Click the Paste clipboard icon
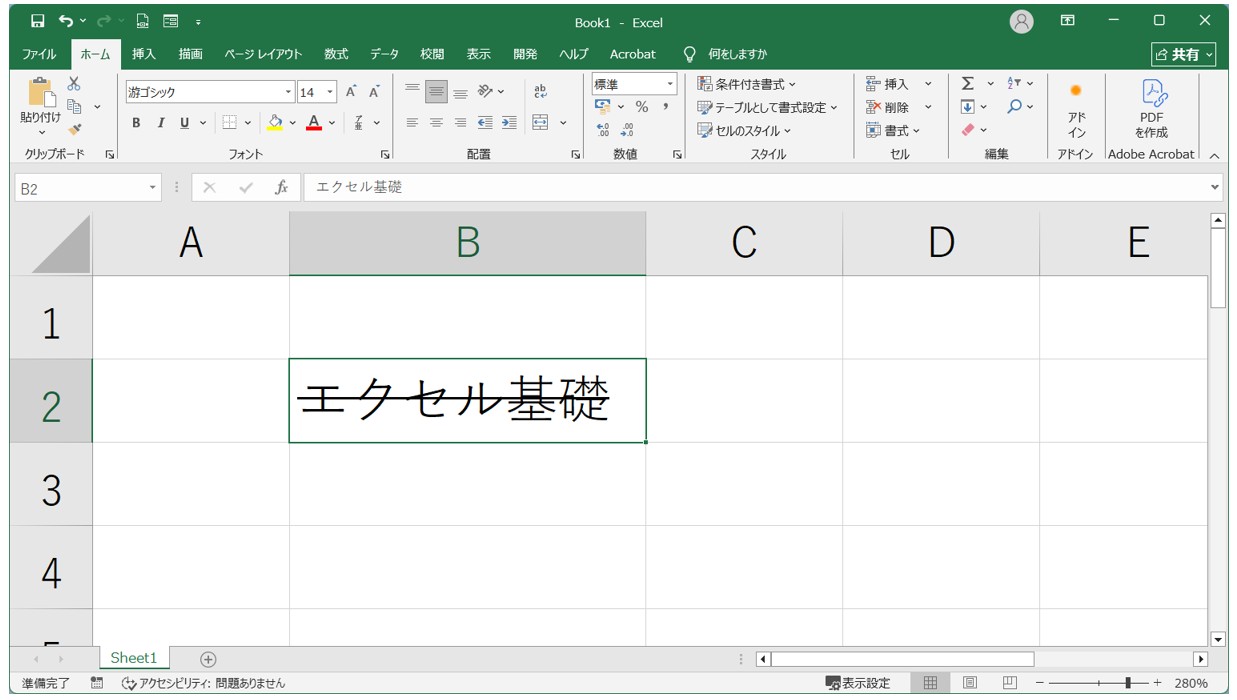Screen dimensions: 1237x700 [41, 92]
